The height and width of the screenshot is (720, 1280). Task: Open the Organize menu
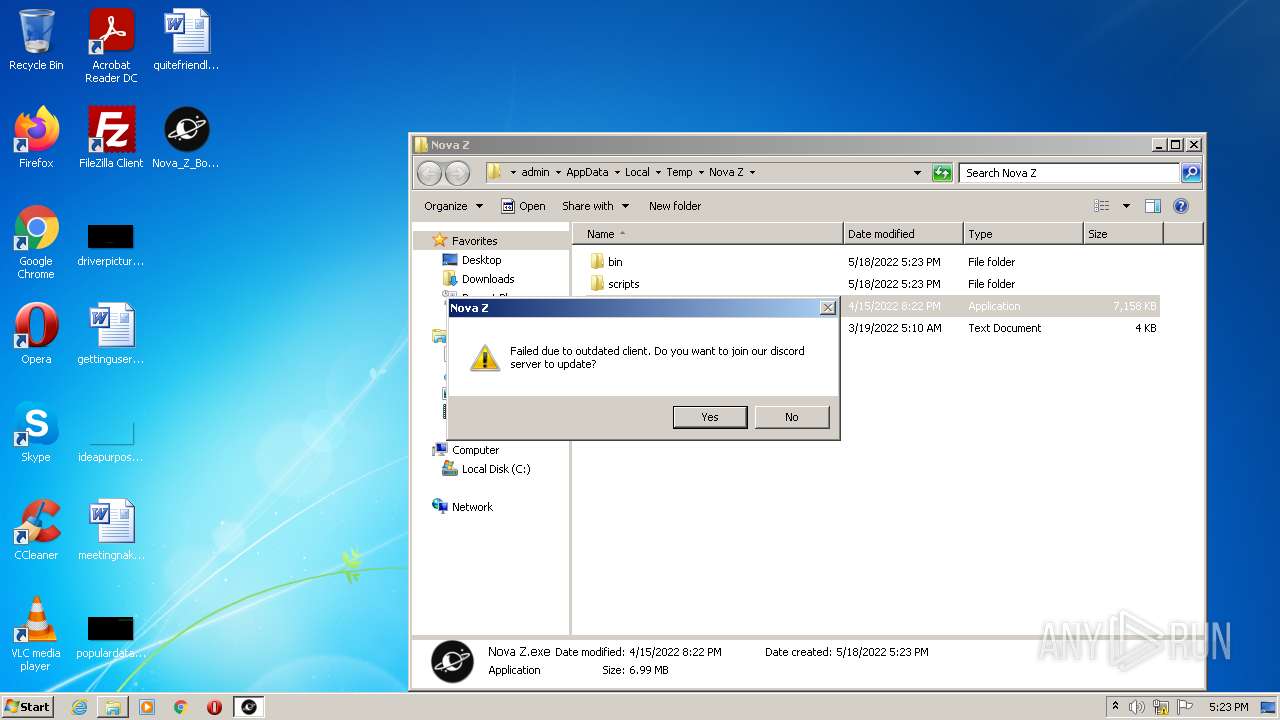(x=453, y=206)
